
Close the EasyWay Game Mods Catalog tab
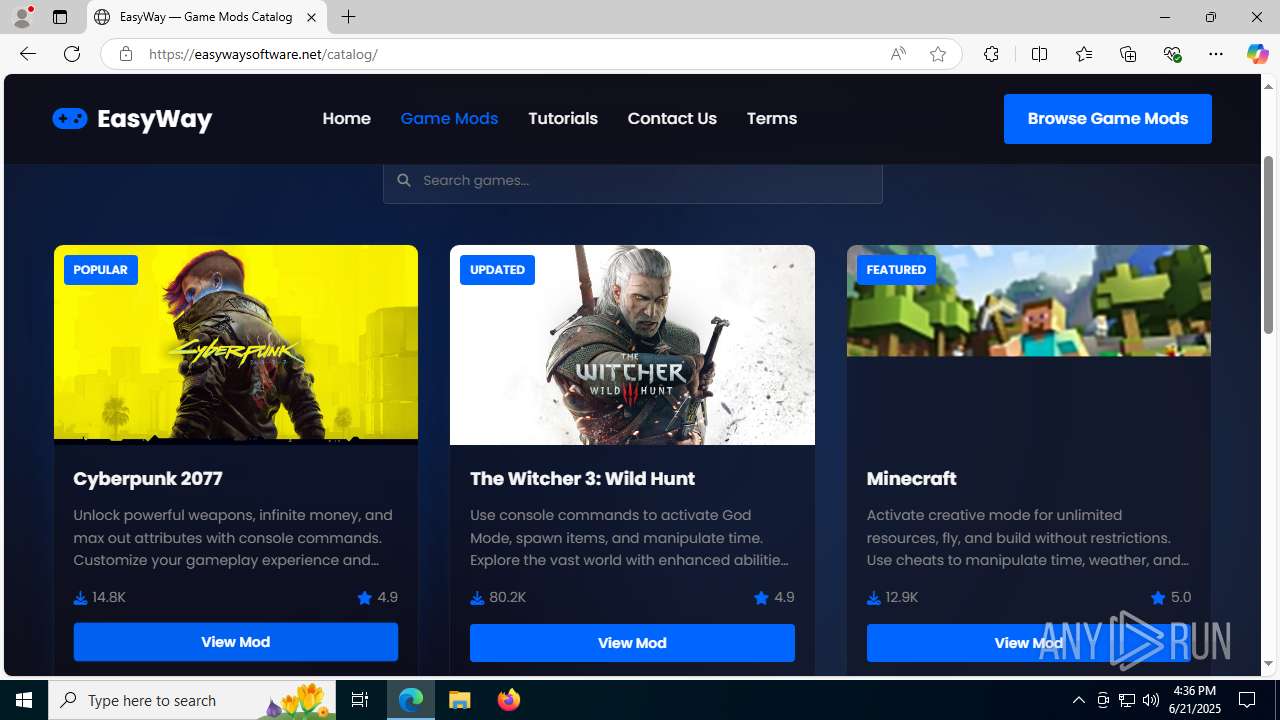pyautogui.click(x=311, y=17)
